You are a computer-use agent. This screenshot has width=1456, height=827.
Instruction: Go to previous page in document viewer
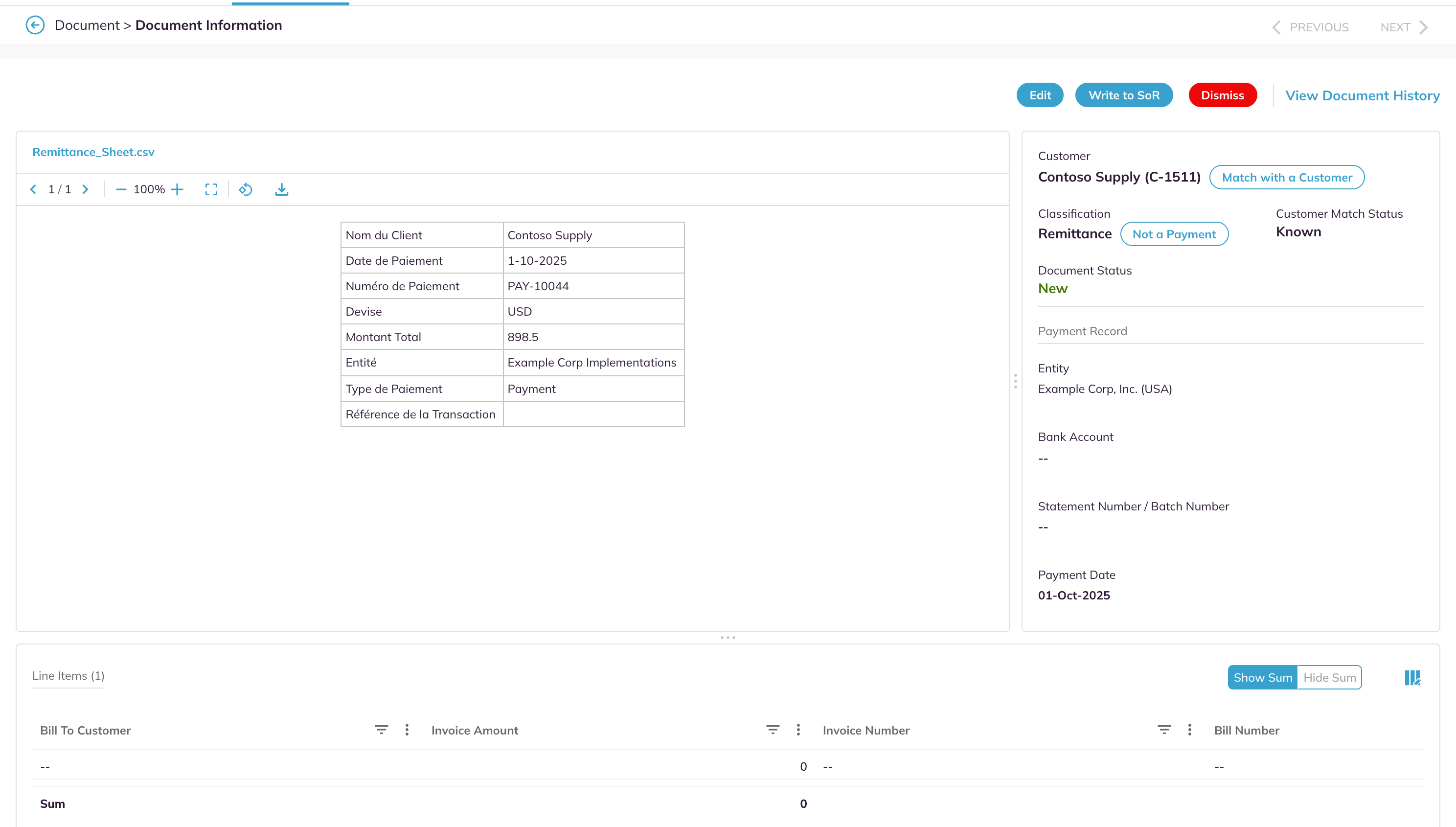tap(33, 189)
